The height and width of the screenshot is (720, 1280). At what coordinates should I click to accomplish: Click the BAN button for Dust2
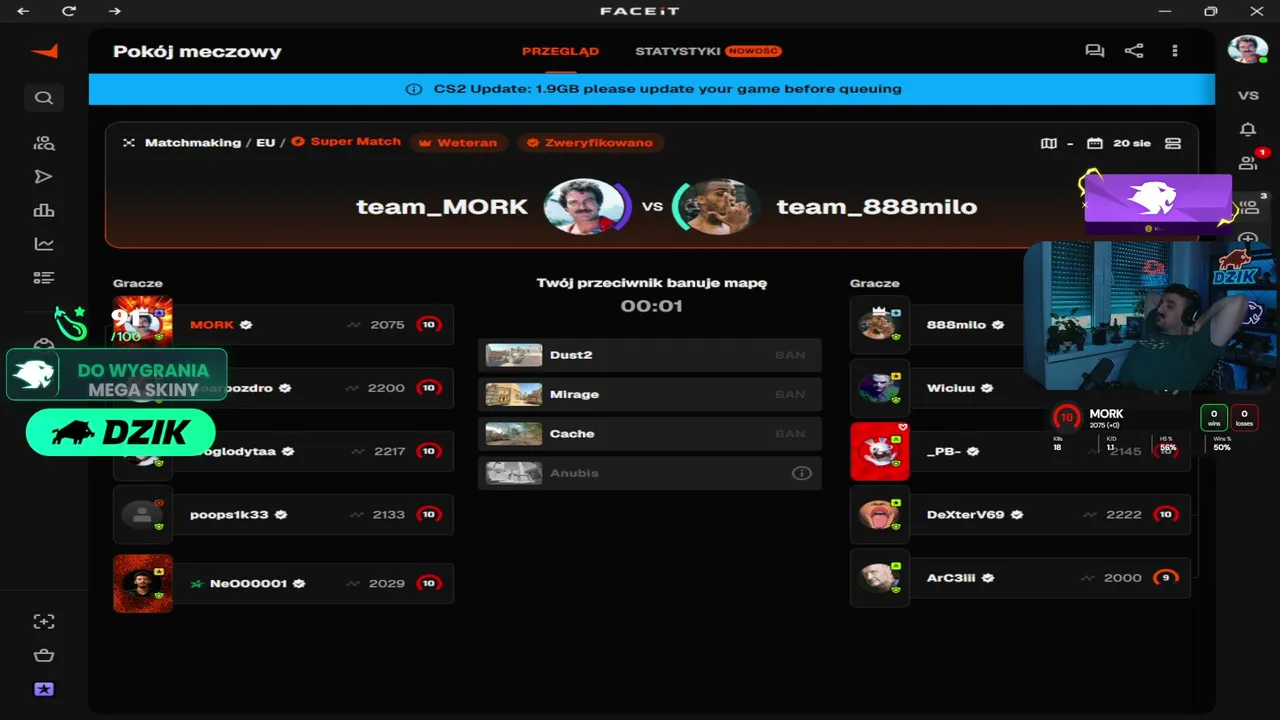(790, 355)
